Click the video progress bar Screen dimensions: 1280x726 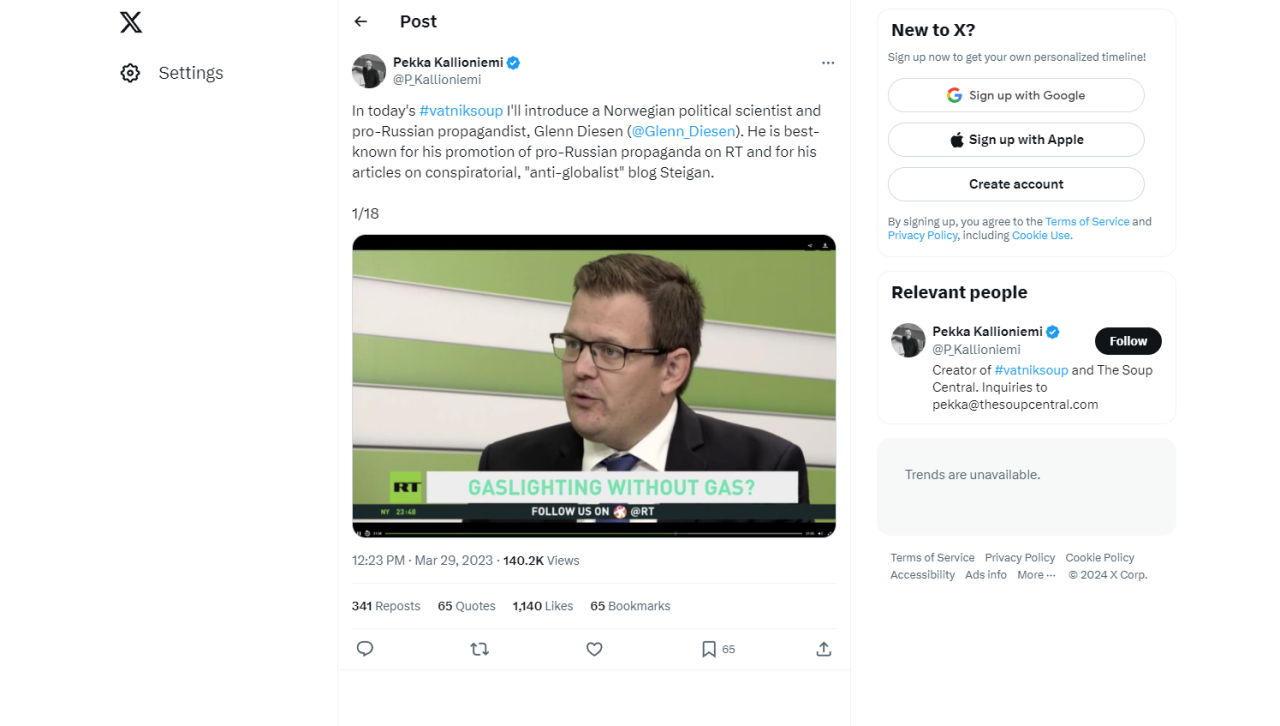600,533
